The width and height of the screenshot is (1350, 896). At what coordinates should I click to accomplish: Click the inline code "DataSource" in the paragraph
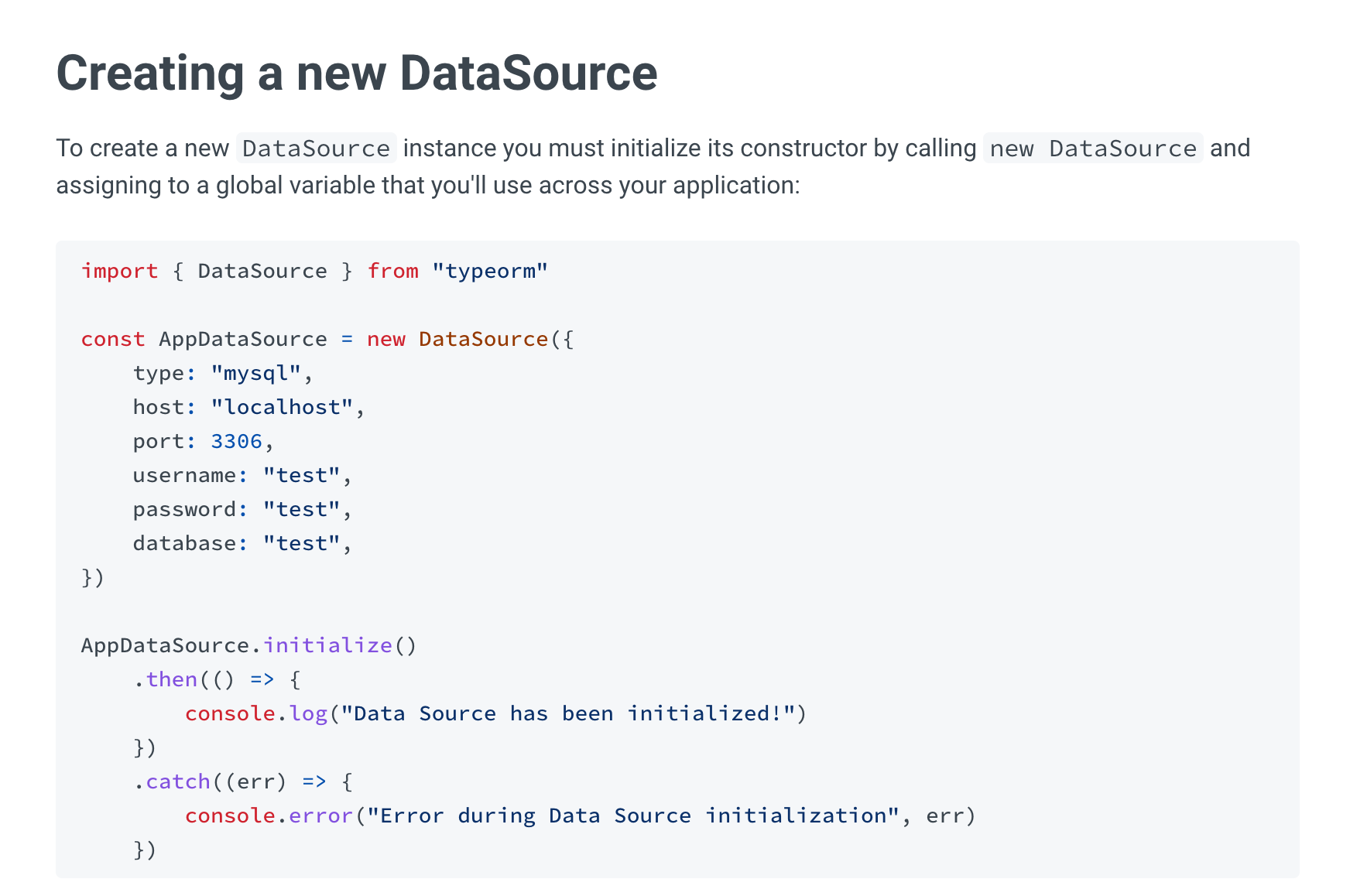(317, 148)
